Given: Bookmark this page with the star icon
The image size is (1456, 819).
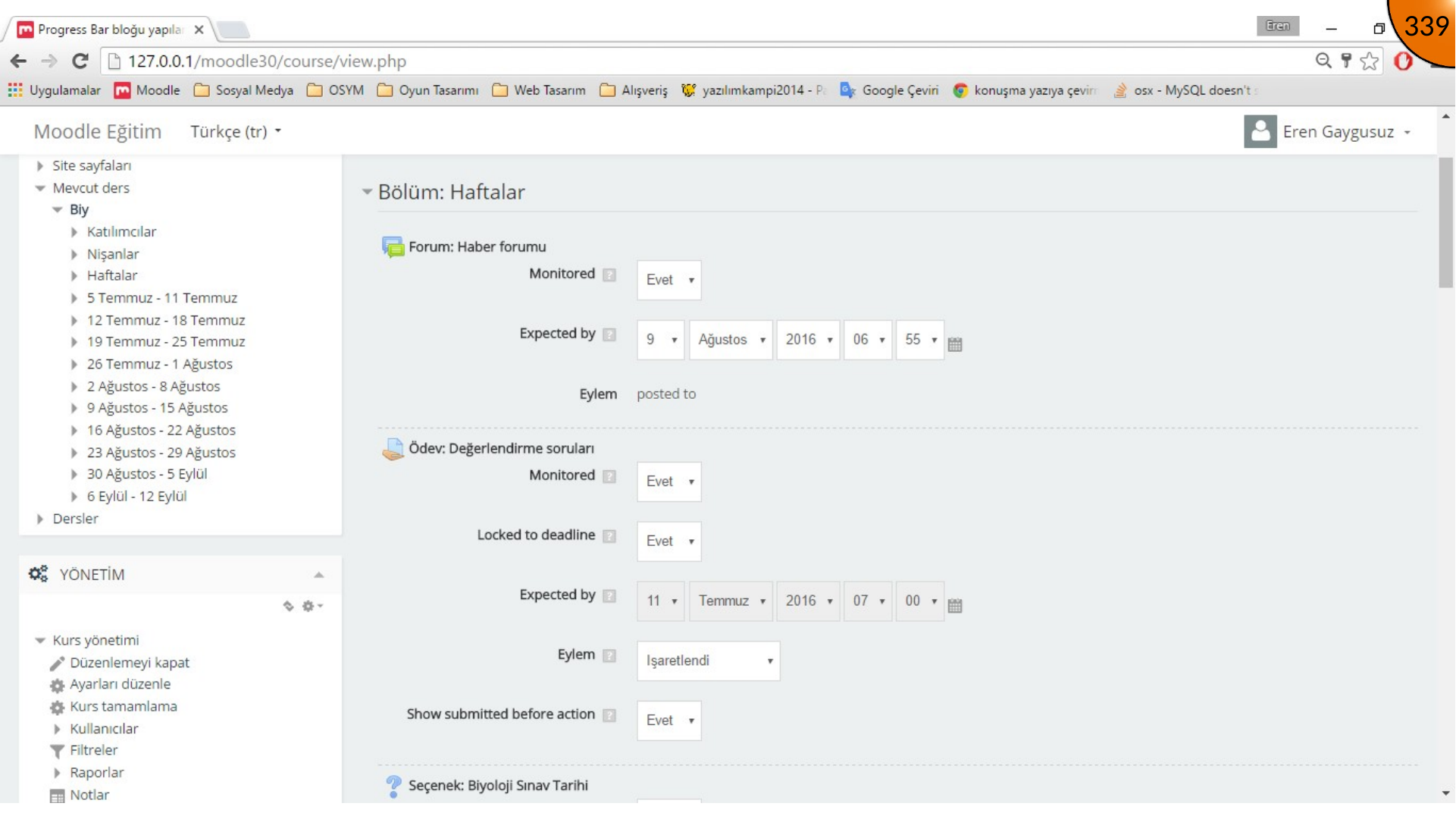Looking at the screenshot, I should click(x=1370, y=61).
